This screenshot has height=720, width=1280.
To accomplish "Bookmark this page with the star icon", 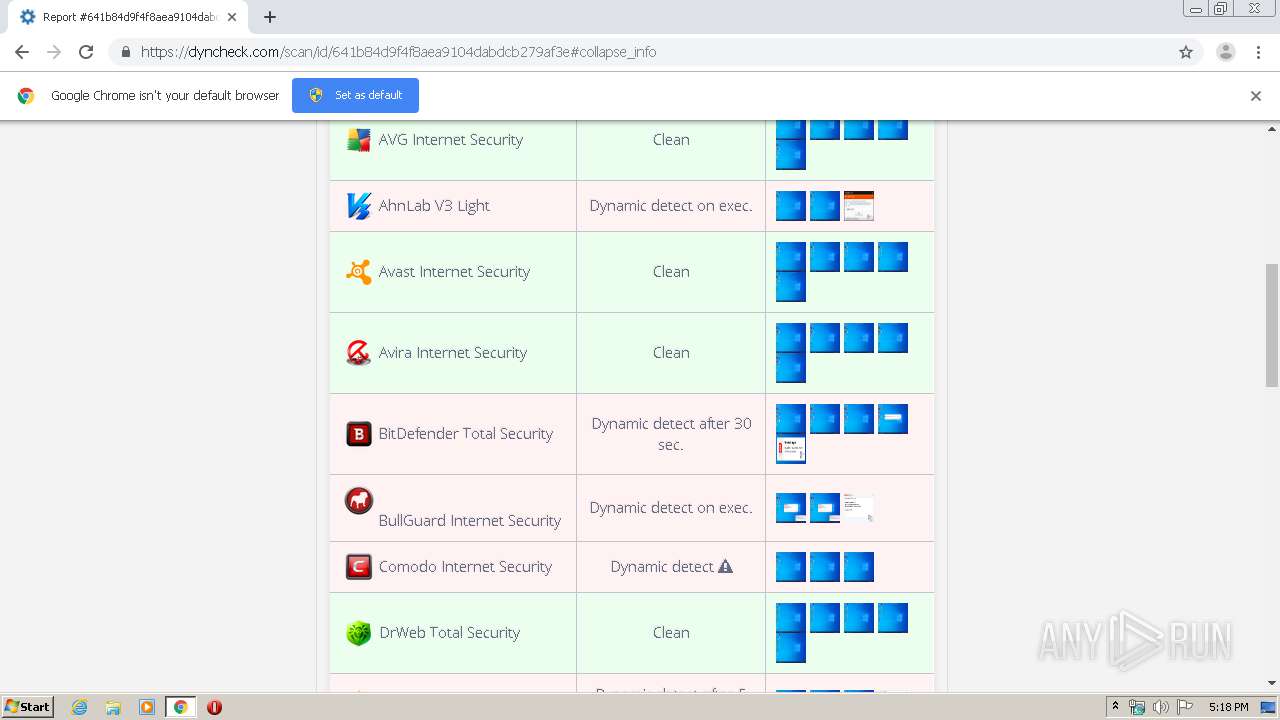I will pos(1186,52).
